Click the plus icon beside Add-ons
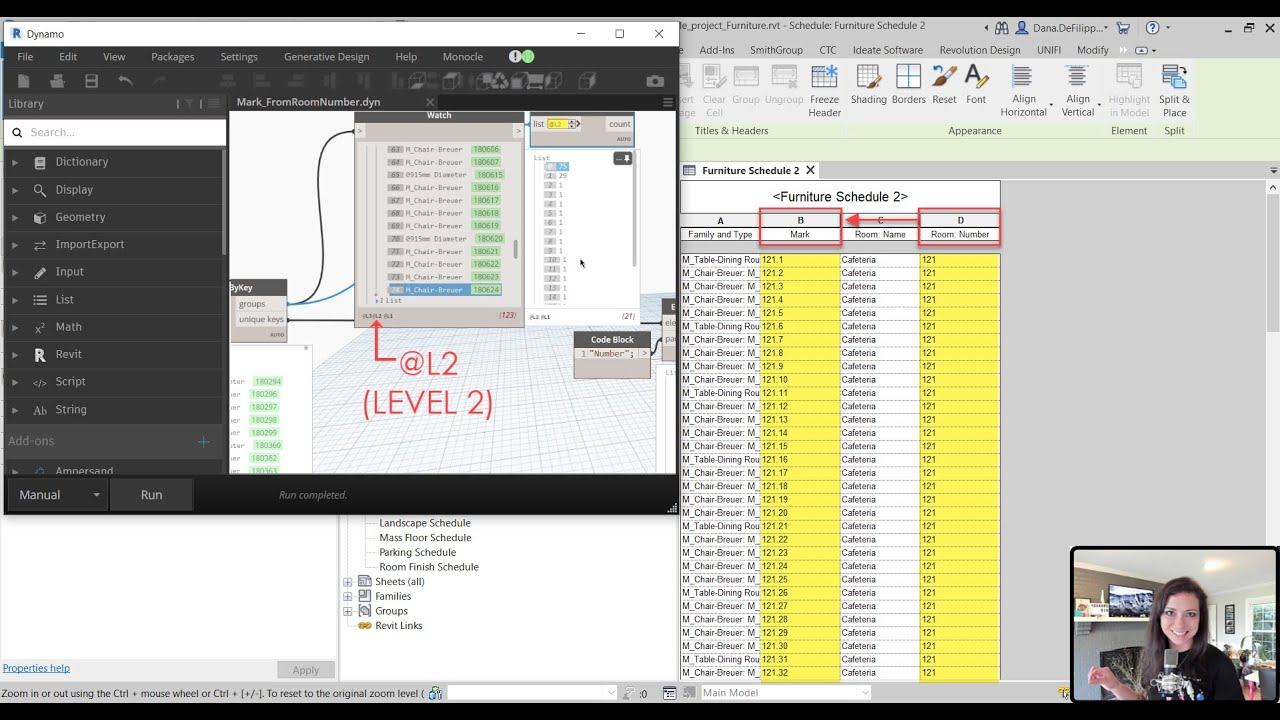 (204, 441)
